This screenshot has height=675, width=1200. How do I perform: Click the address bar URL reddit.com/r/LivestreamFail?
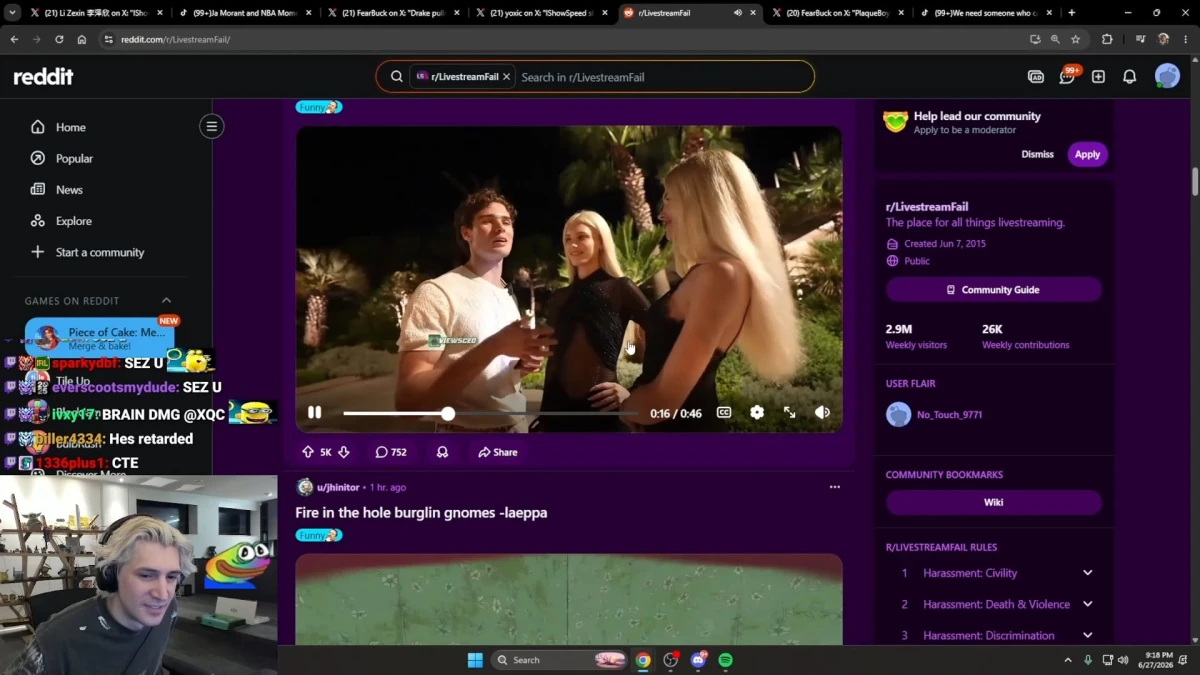(176, 39)
